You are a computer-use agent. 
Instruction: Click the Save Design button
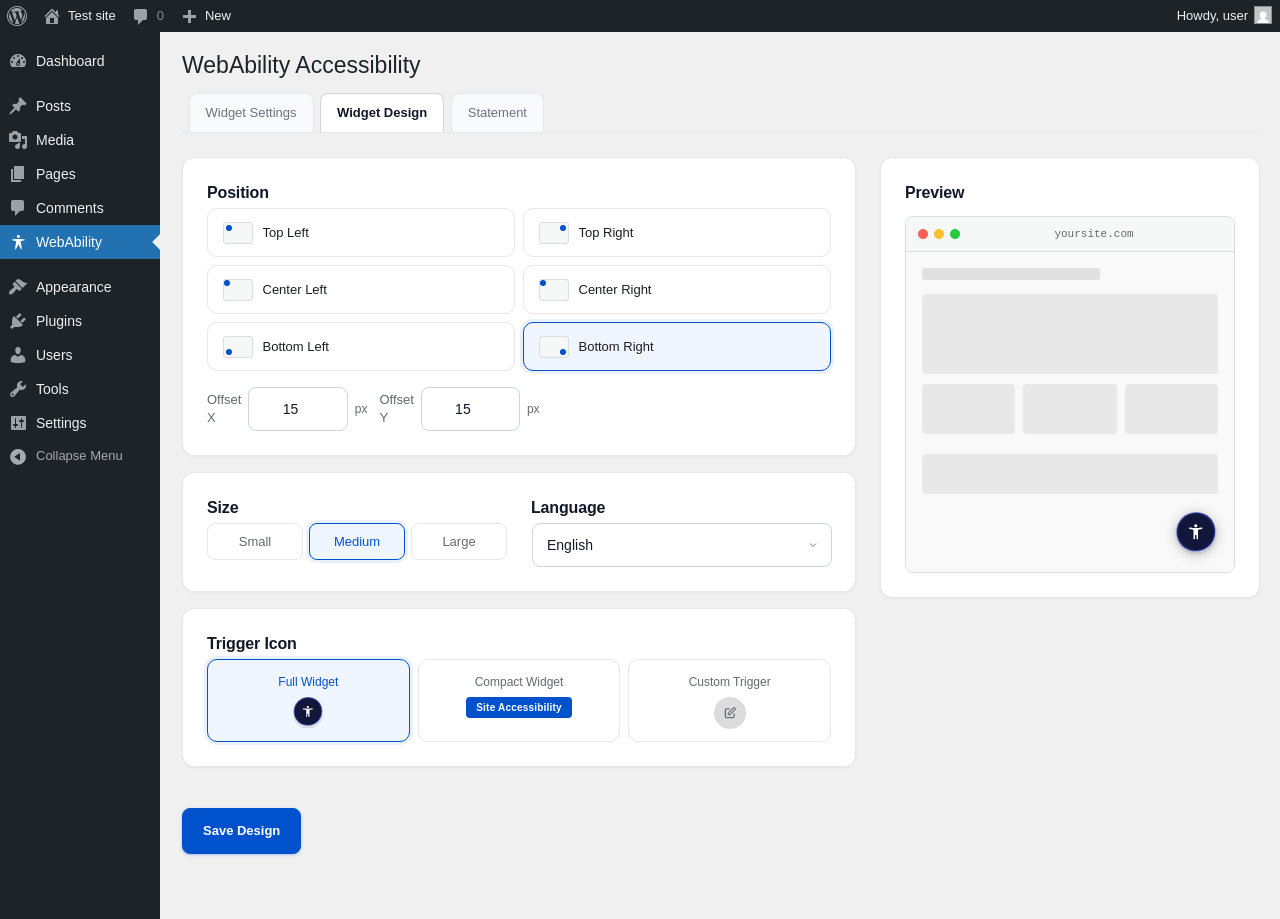pos(241,831)
